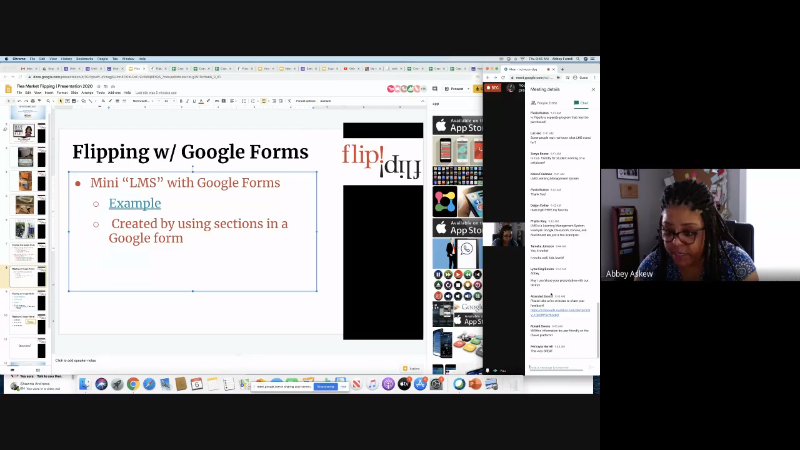Open the Slides Arrange menu
800x450 pixels.
point(87,93)
